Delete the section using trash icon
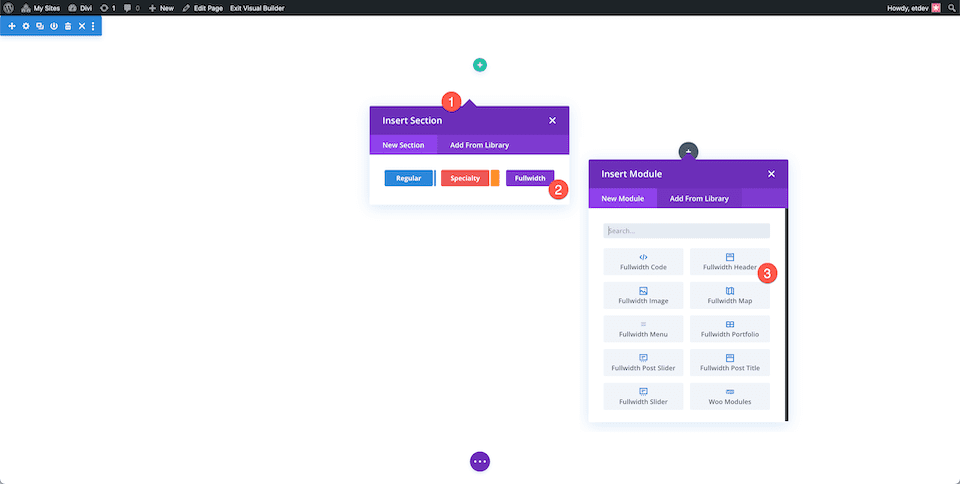Screen dimensions: 960x484 coord(68,26)
